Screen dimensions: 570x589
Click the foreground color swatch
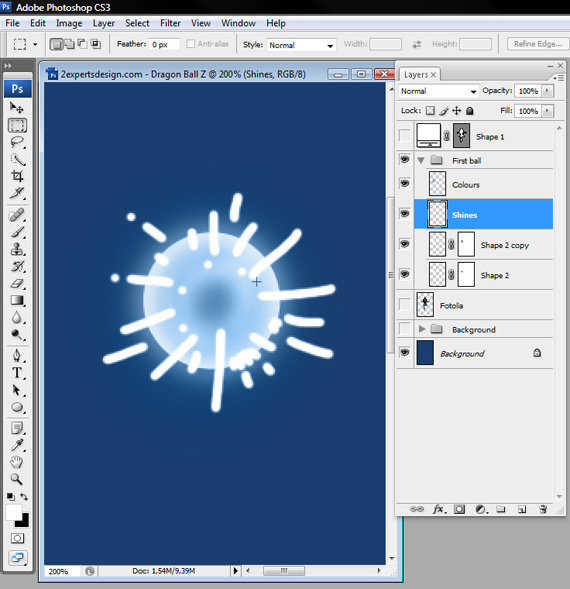pos(13,512)
